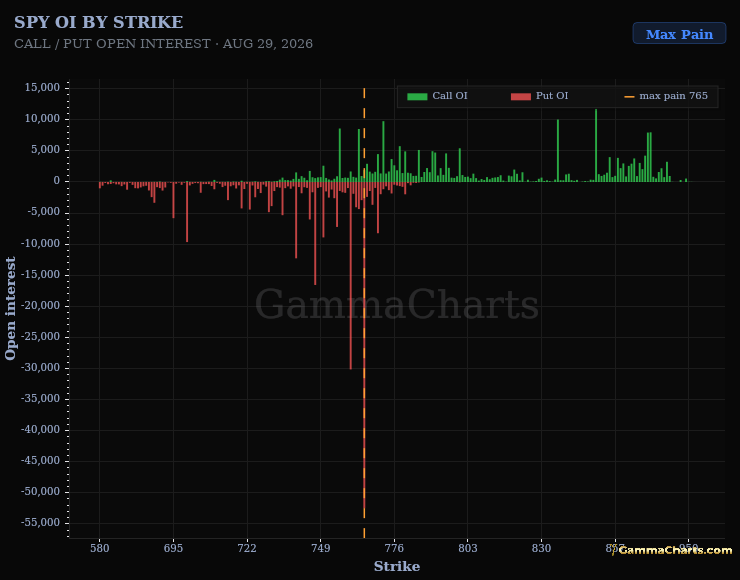The height and width of the screenshot is (580, 740).
Task: Click the Open interest y-axis title
Action: [x=10, y=308]
